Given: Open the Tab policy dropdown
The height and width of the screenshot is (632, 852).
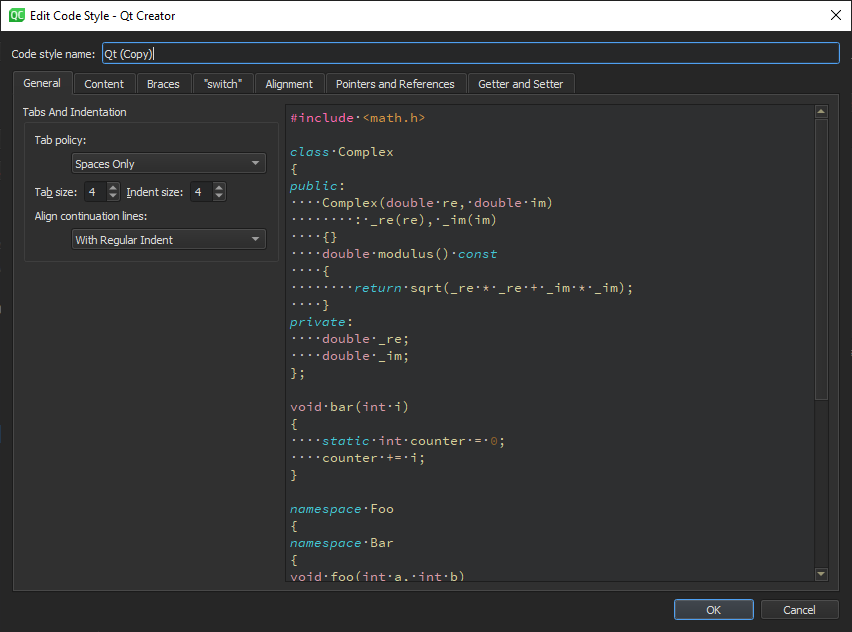Looking at the screenshot, I should pos(168,163).
